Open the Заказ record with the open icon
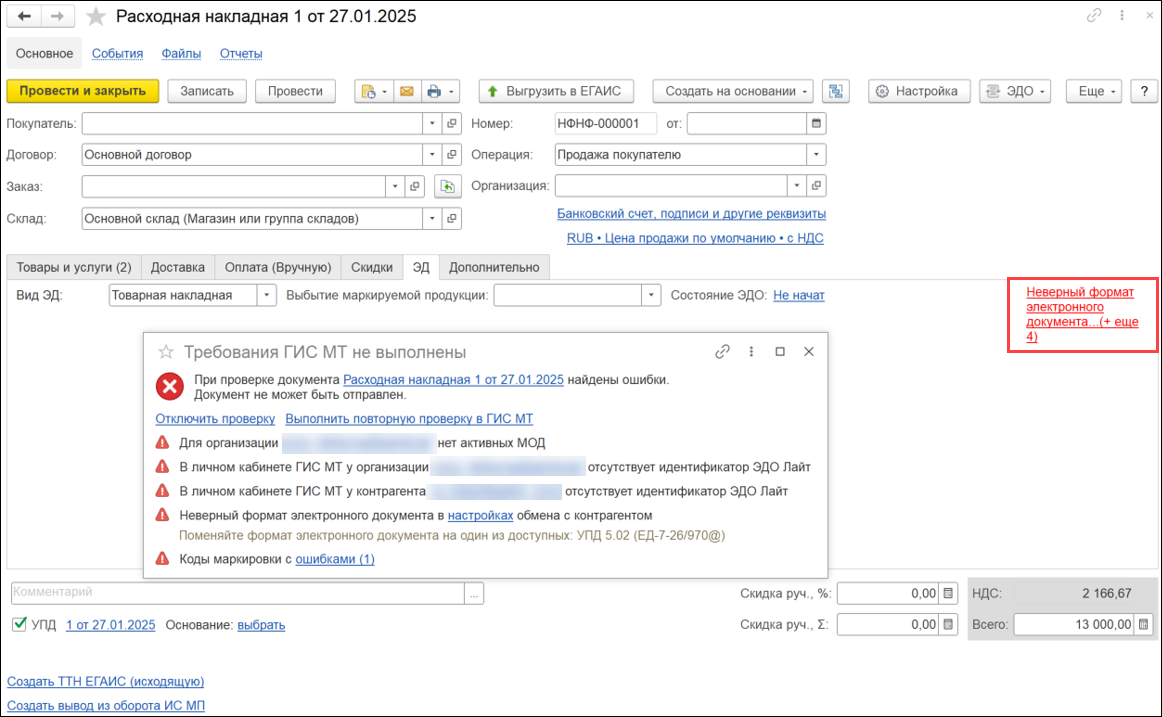Screen dimensions: 1162x717 tap(414, 187)
